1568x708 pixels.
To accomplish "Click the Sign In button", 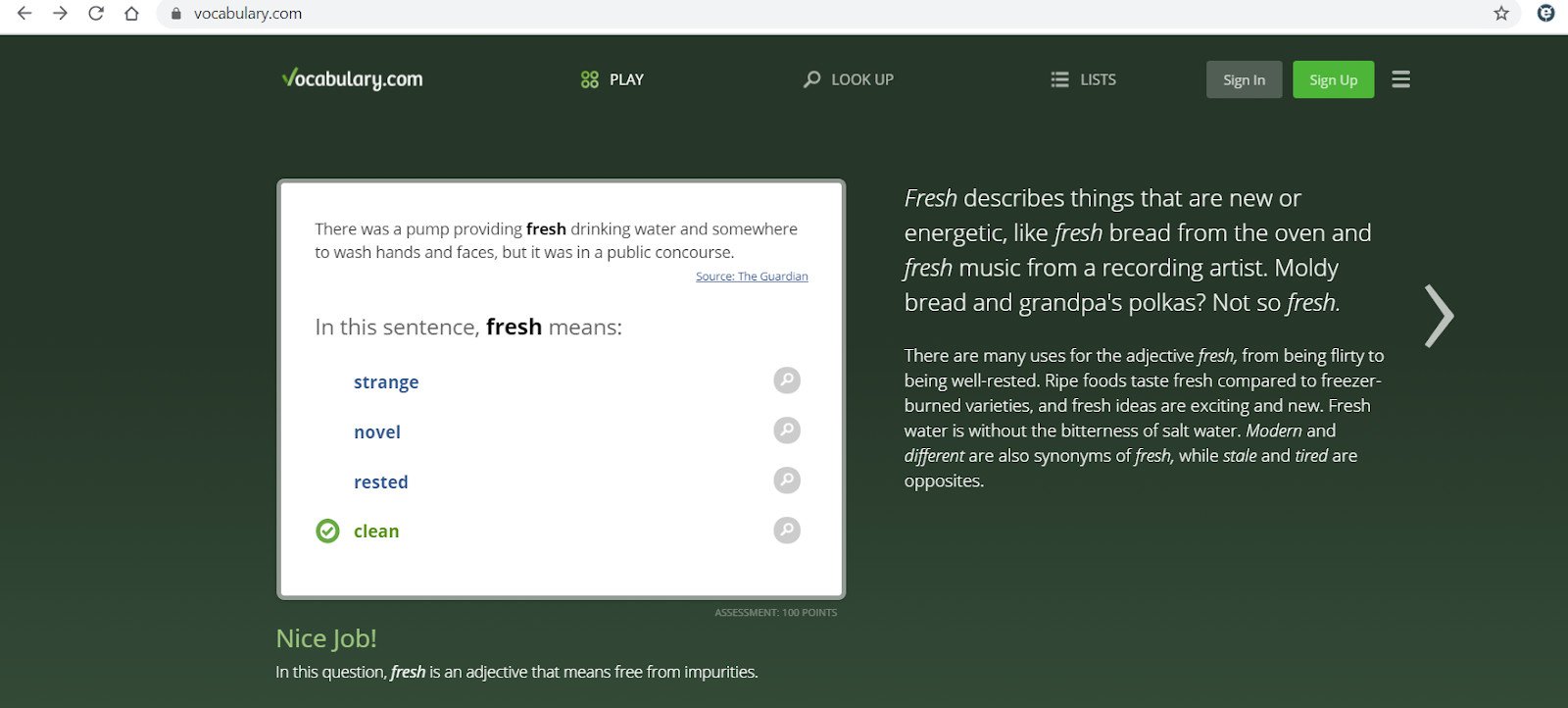I will point(1244,79).
